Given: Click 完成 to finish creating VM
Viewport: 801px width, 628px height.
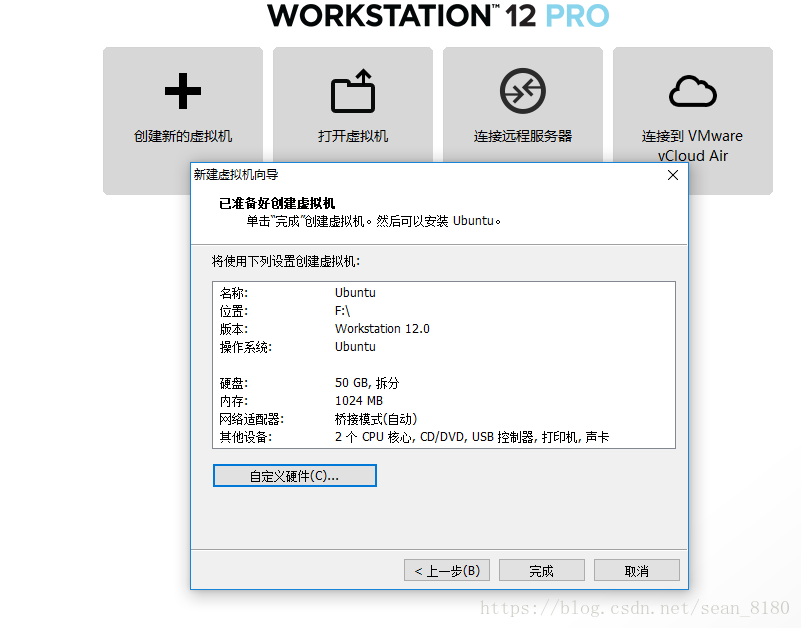Looking at the screenshot, I should point(541,570).
